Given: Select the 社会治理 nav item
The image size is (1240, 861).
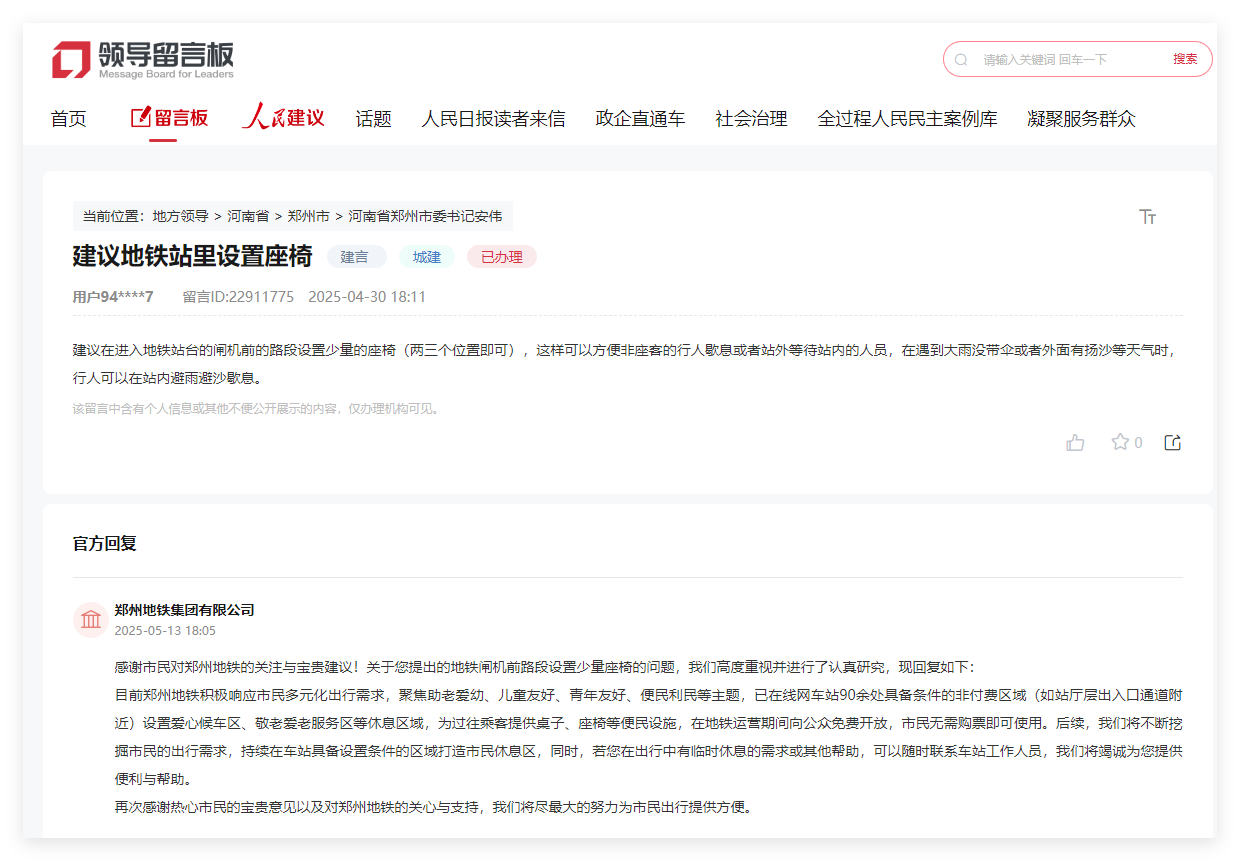Looking at the screenshot, I should (750, 118).
